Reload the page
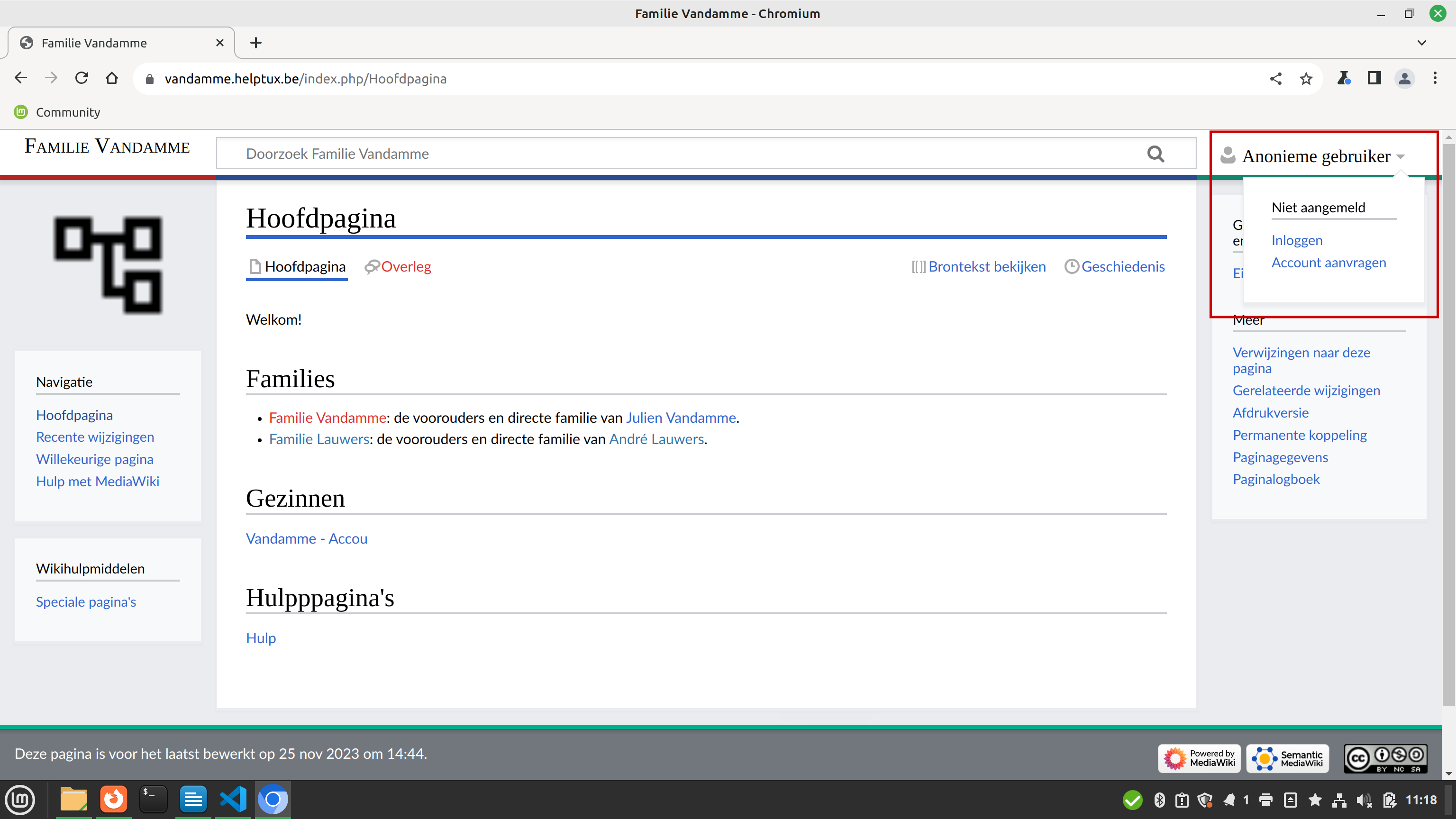The width and height of the screenshot is (1456, 819). (x=82, y=78)
